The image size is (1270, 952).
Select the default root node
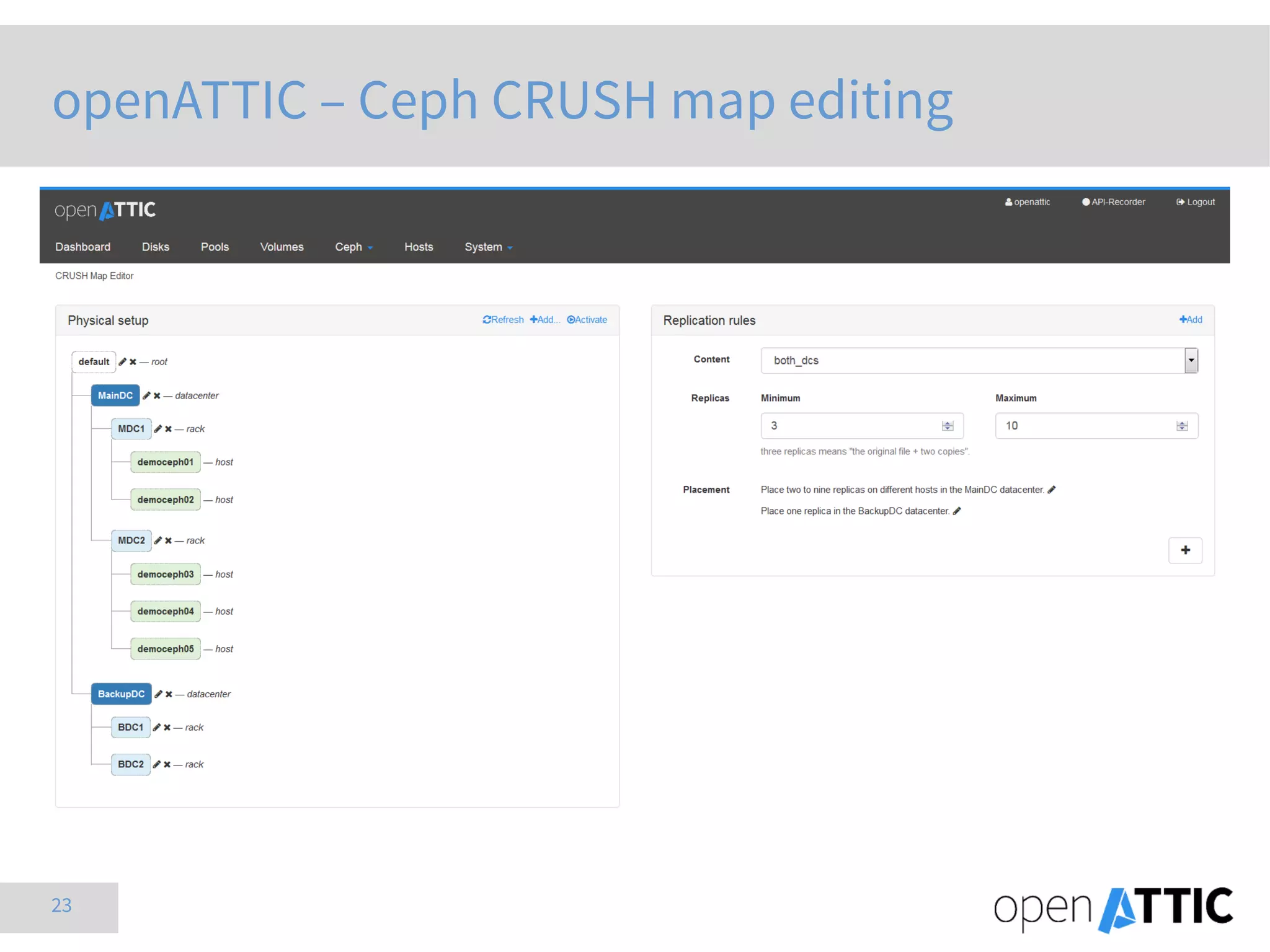click(94, 362)
